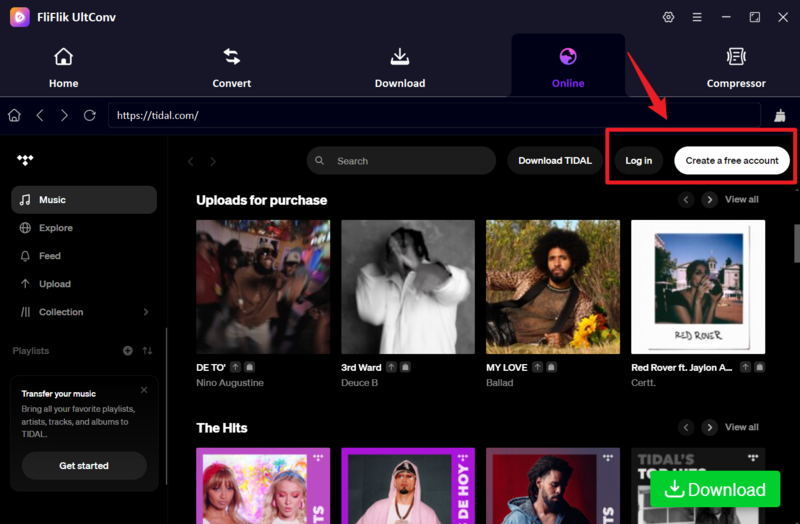Viewport: 800px width, 524px height.
Task: Click the upload badge next to Red Rover
Action: (745, 367)
